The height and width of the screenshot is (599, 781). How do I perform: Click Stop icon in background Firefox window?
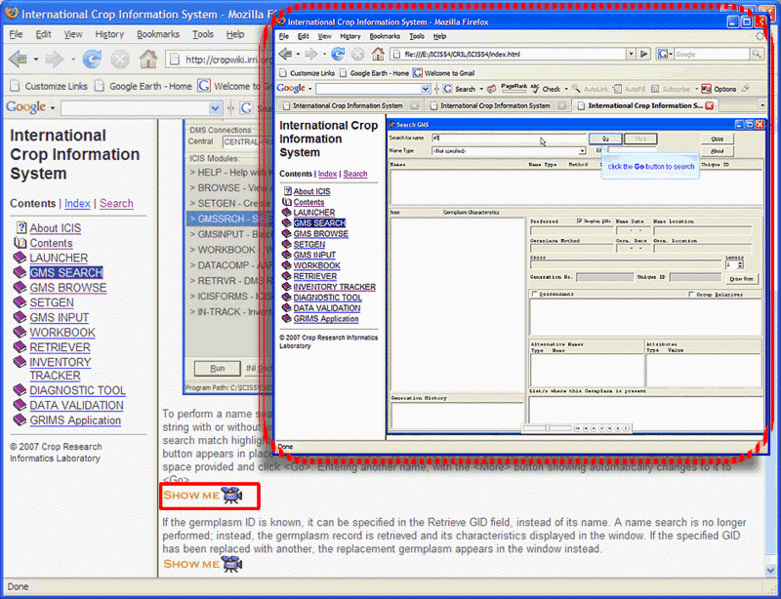pyautogui.click(x=120, y=59)
